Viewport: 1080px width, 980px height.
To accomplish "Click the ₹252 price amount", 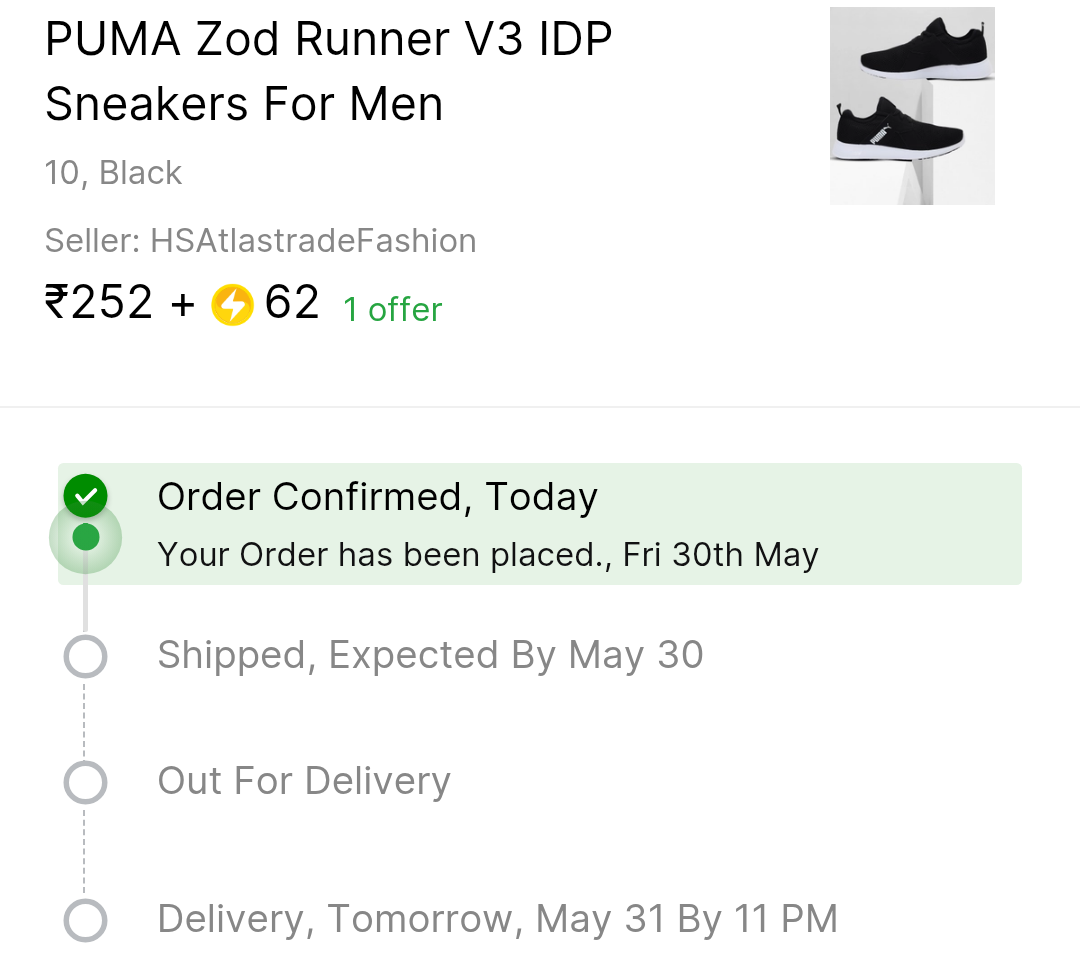I will pos(99,302).
